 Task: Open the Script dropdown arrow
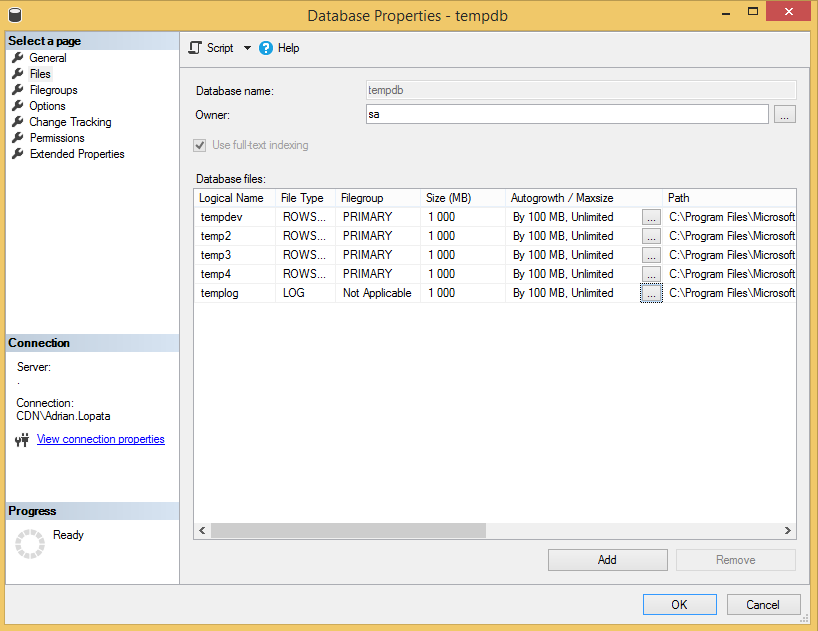(x=247, y=48)
